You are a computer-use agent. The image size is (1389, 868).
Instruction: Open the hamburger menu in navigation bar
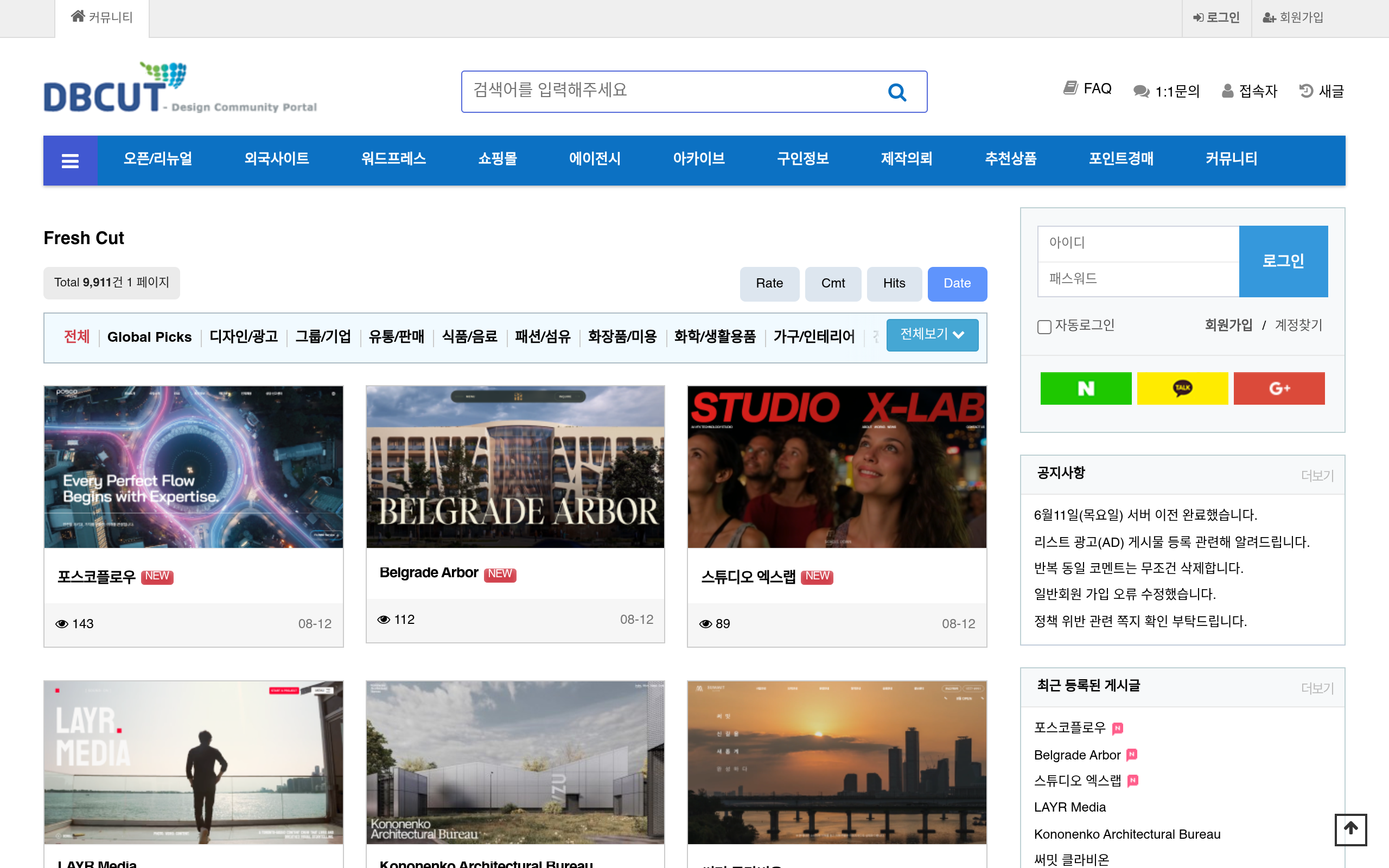(x=70, y=161)
